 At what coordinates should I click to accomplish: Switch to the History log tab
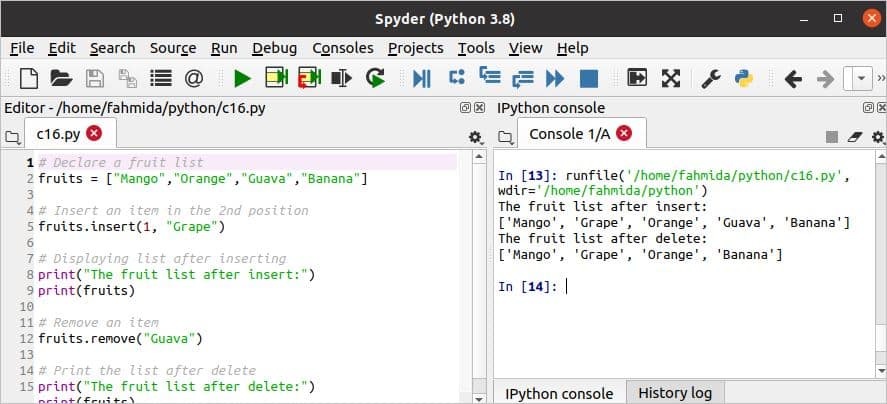pos(675,393)
